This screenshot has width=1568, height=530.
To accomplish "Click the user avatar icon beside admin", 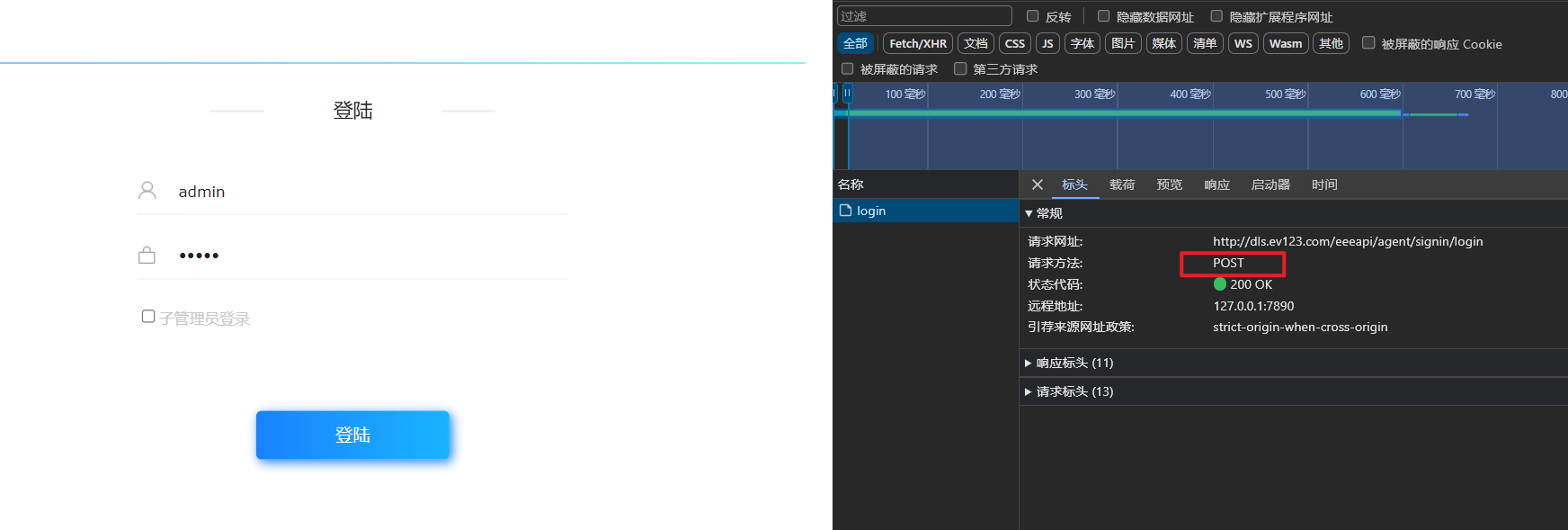I will [x=147, y=190].
